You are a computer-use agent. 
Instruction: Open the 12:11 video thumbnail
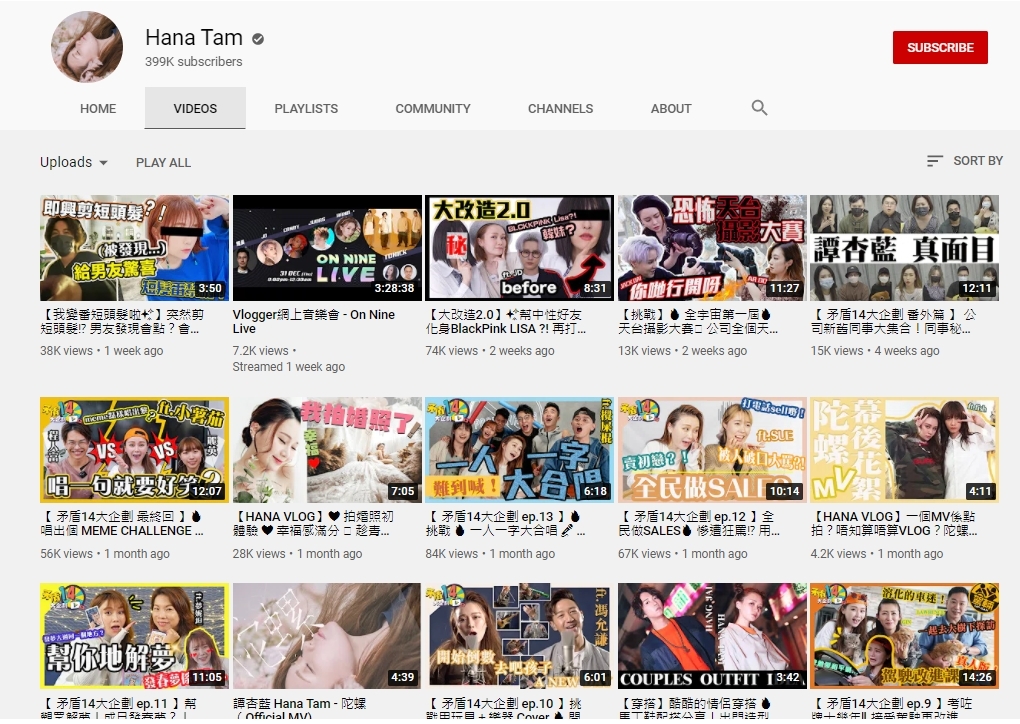[x=904, y=247]
